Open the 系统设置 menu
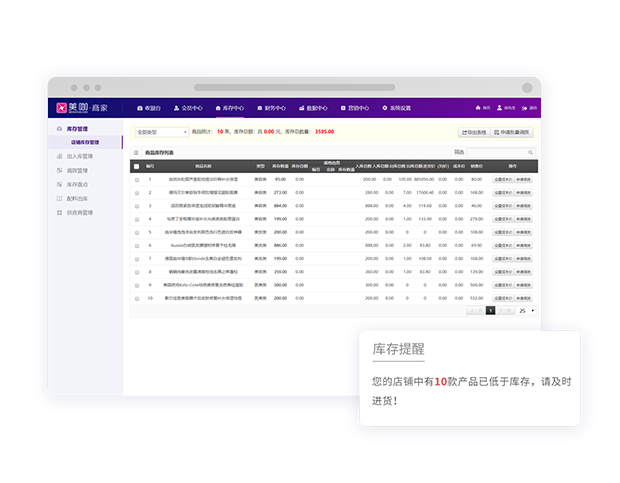Screen dimensions: 620x483 [x=396, y=107]
